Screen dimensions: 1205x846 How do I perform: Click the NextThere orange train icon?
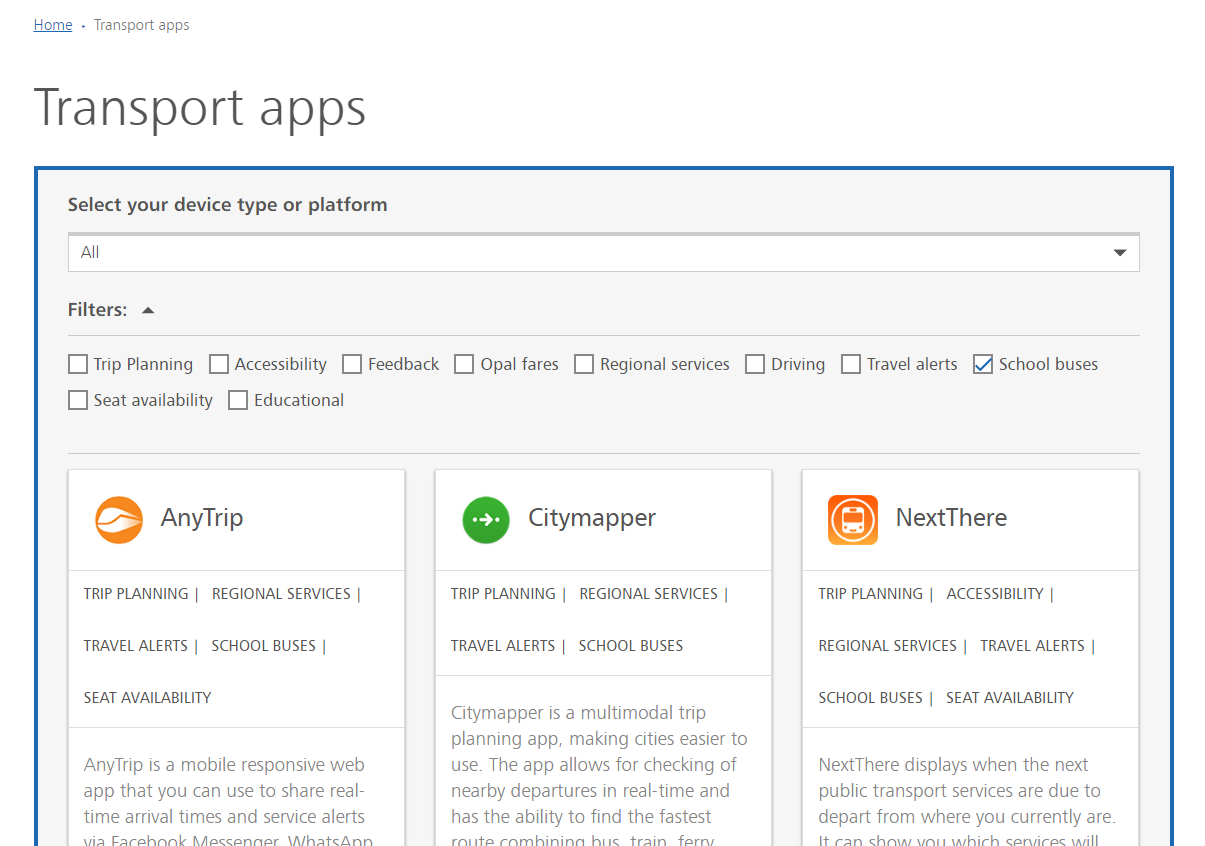pyautogui.click(x=853, y=520)
